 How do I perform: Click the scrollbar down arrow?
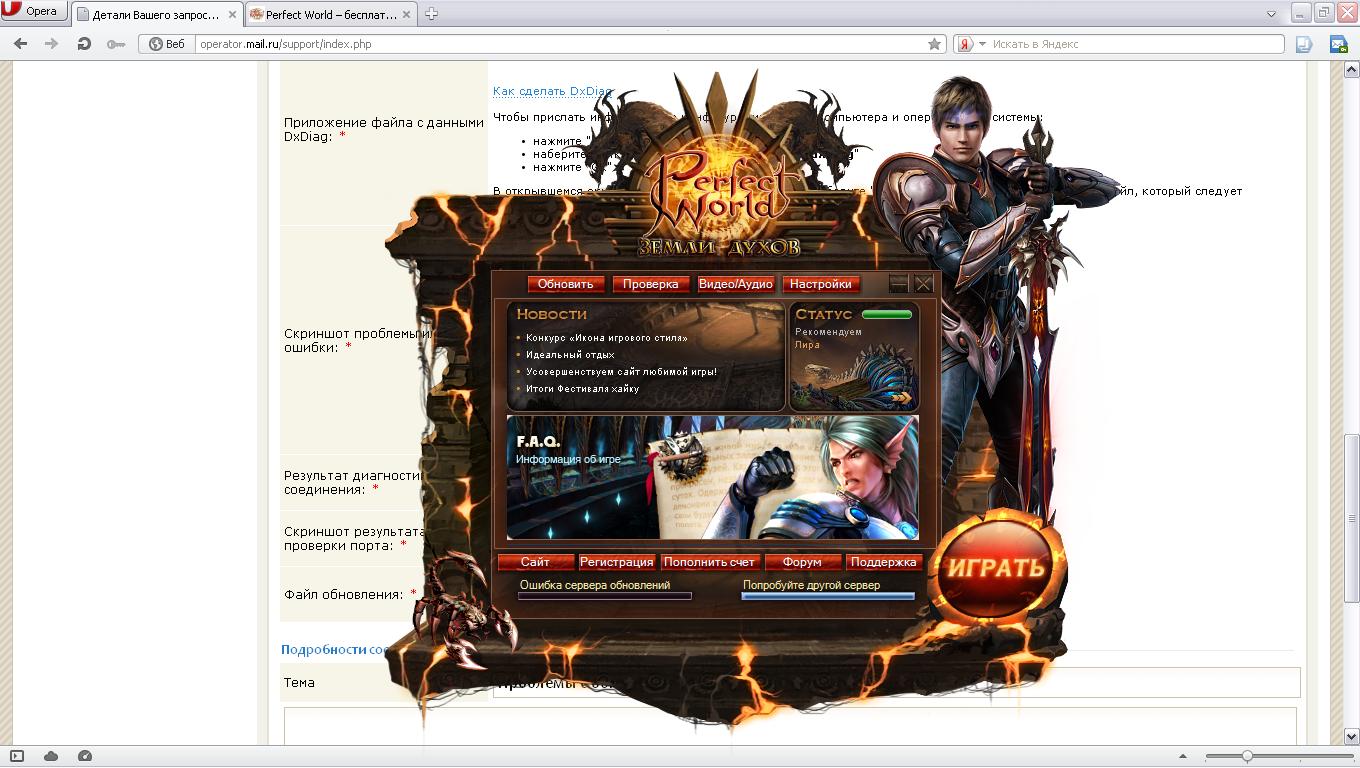point(1352,737)
